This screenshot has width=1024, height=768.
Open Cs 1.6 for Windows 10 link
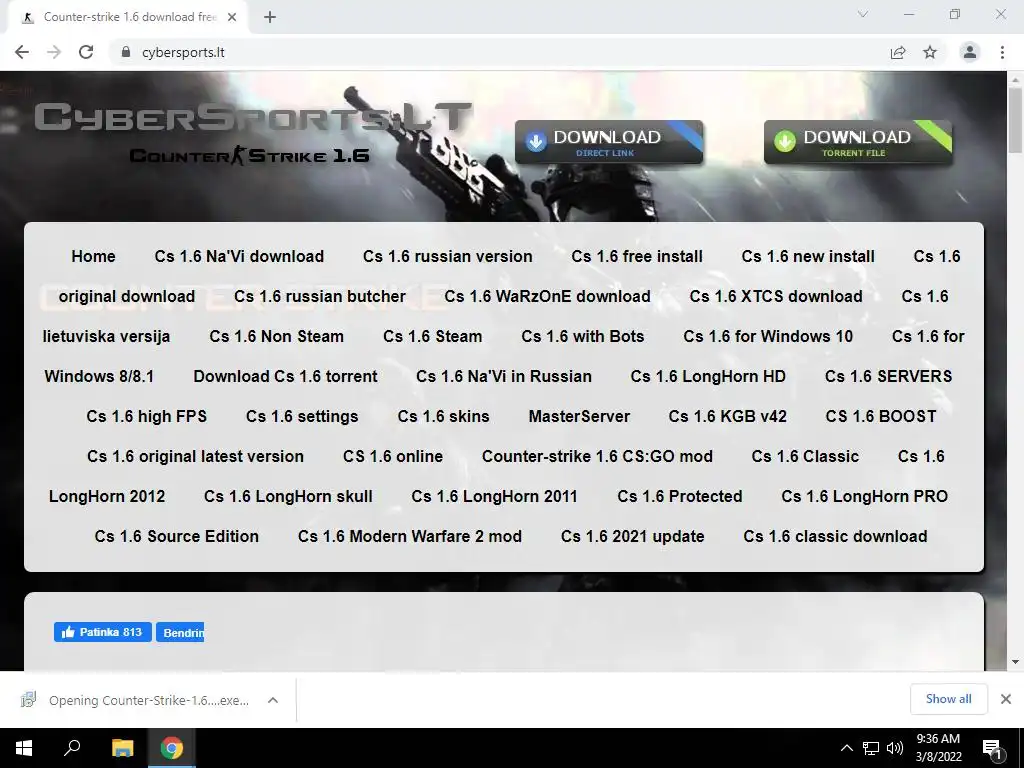click(768, 336)
